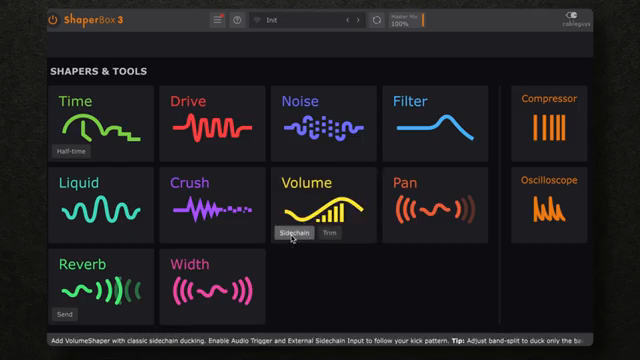Click the ShaperBox 3 title logo
Screen dimensions: 640x360
(93, 20)
